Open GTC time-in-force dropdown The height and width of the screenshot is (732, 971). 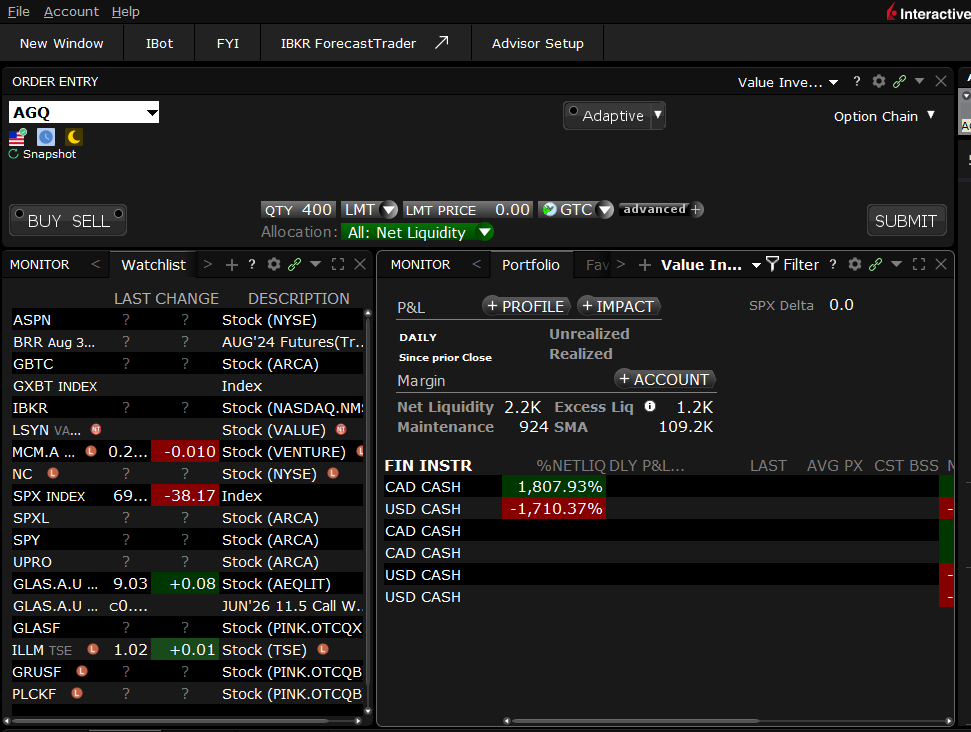coord(606,210)
